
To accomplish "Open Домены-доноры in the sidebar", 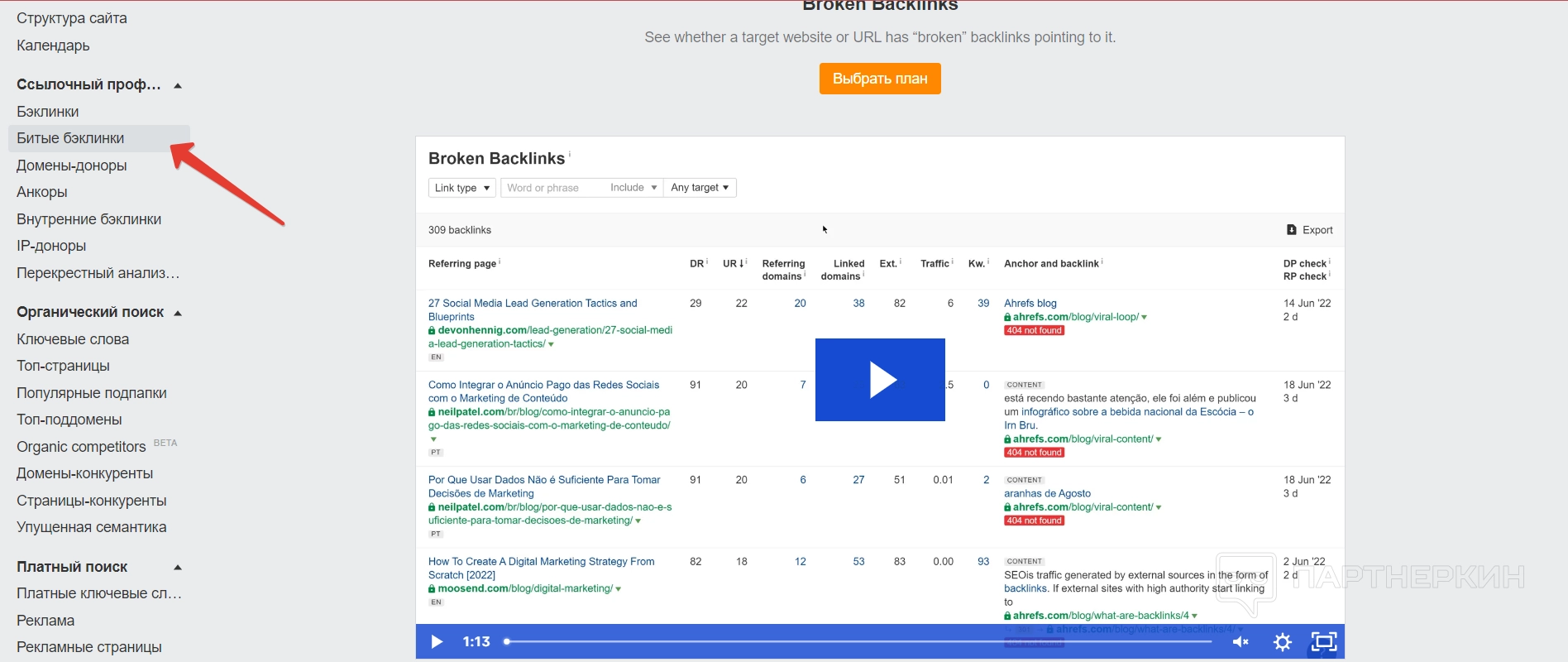I will click(x=72, y=165).
